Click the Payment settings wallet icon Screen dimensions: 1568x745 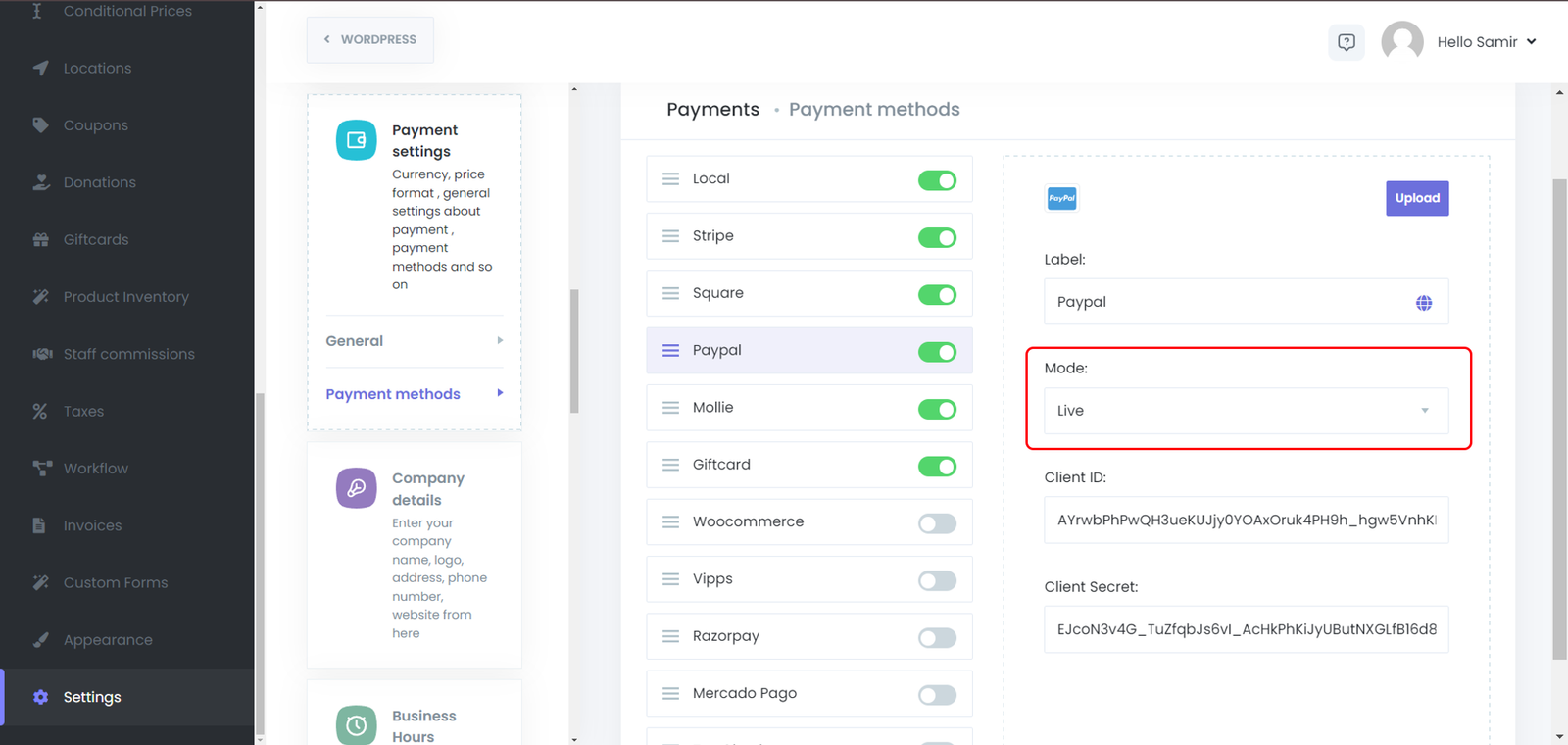pyautogui.click(x=356, y=140)
